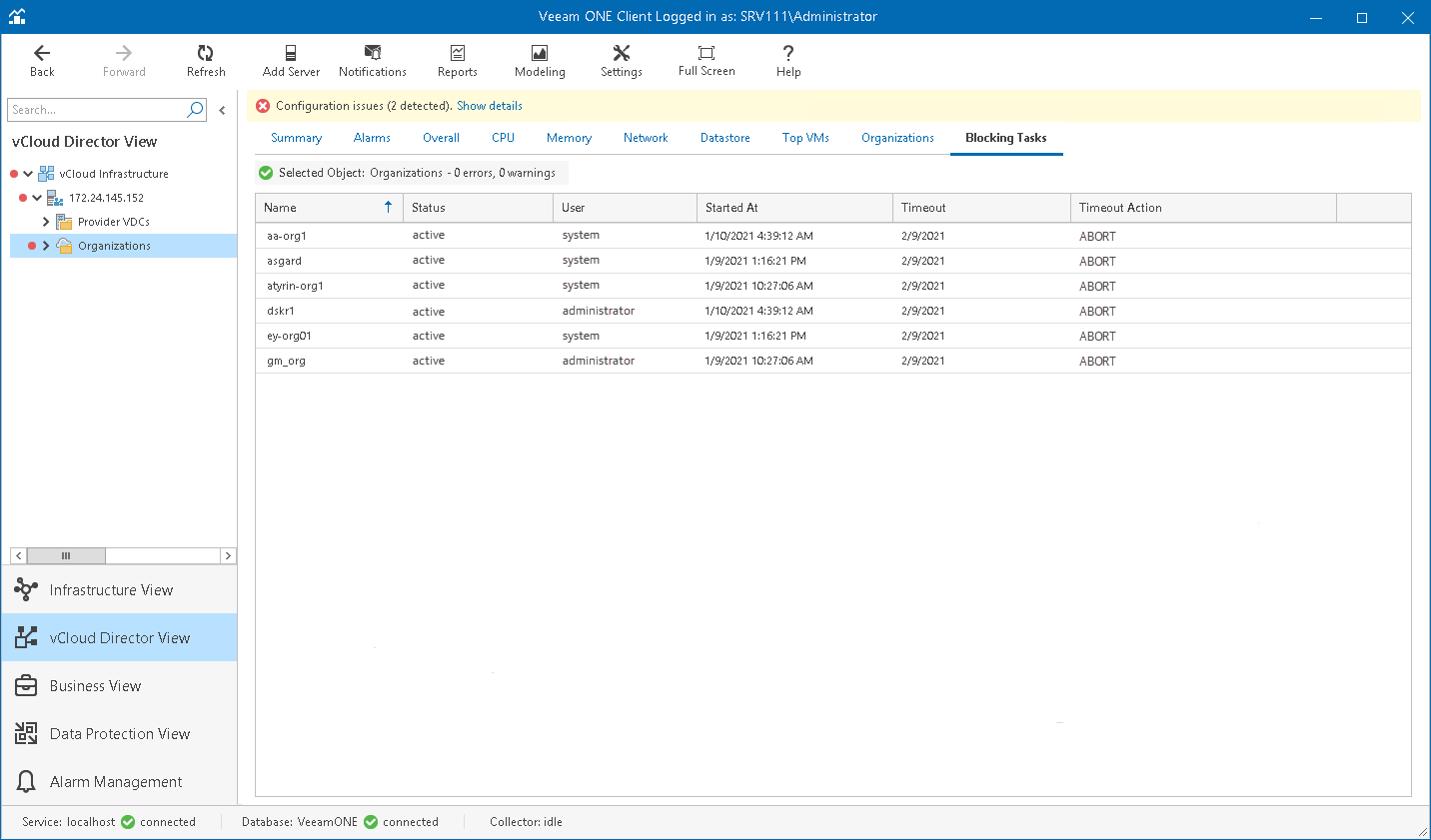The height and width of the screenshot is (840, 1431).
Task: Switch to the Alarms tab
Action: point(372,138)
